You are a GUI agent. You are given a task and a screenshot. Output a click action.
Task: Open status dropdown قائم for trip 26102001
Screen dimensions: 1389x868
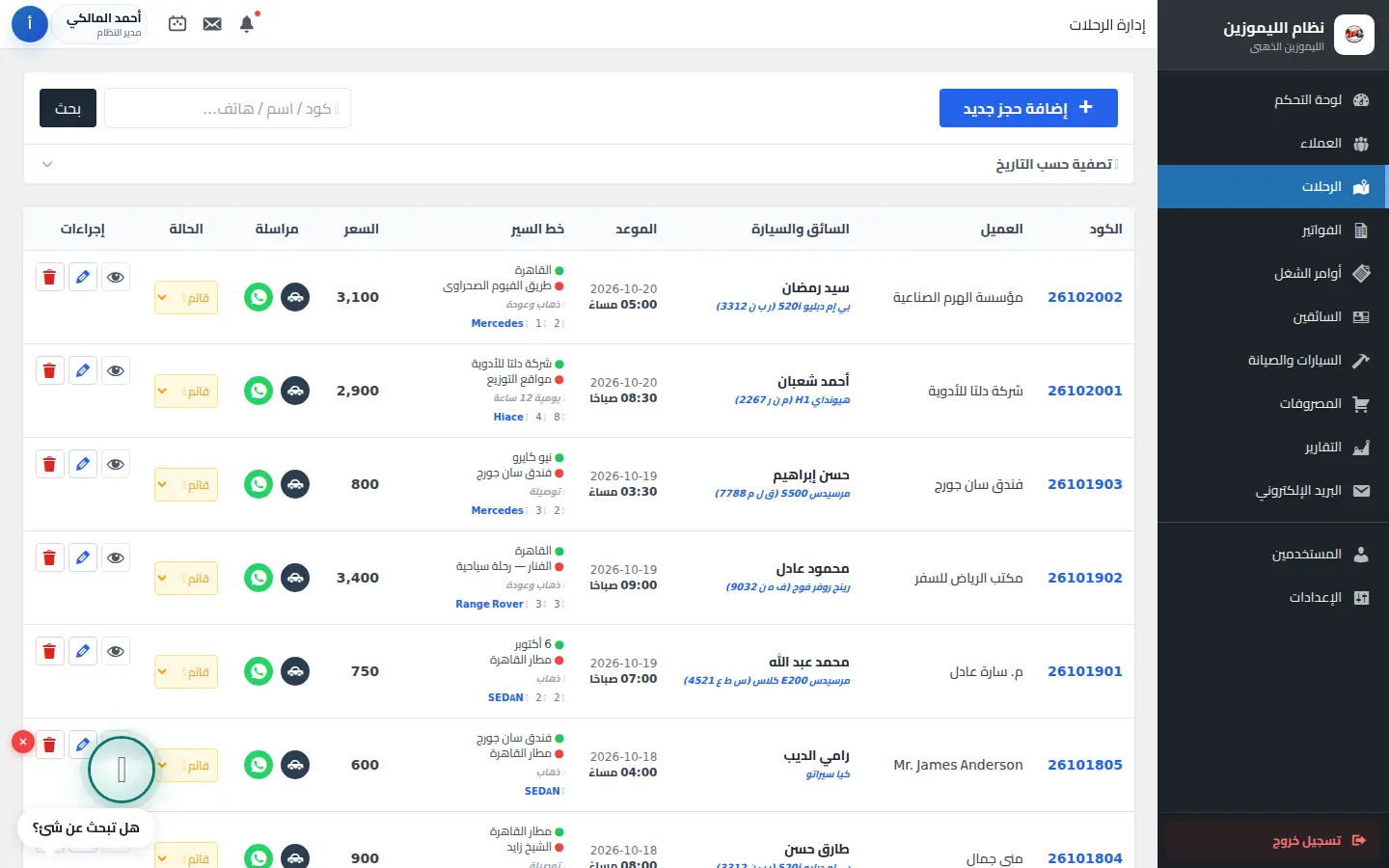(x=186, y=391)
